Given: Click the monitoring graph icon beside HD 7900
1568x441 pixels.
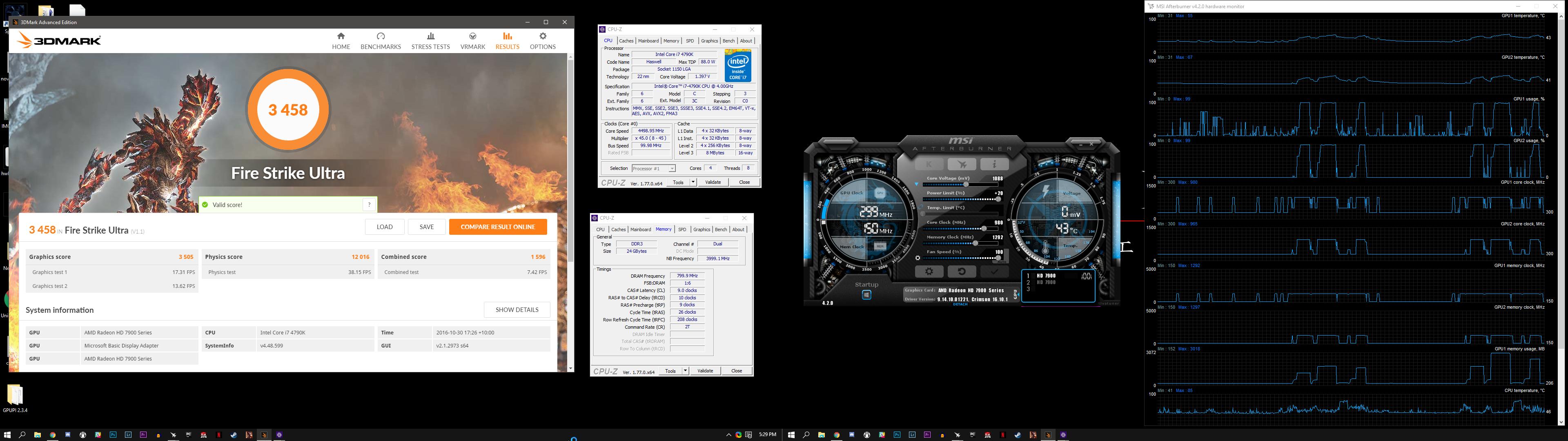Looking at the screenshot, I should point(1087,276).
